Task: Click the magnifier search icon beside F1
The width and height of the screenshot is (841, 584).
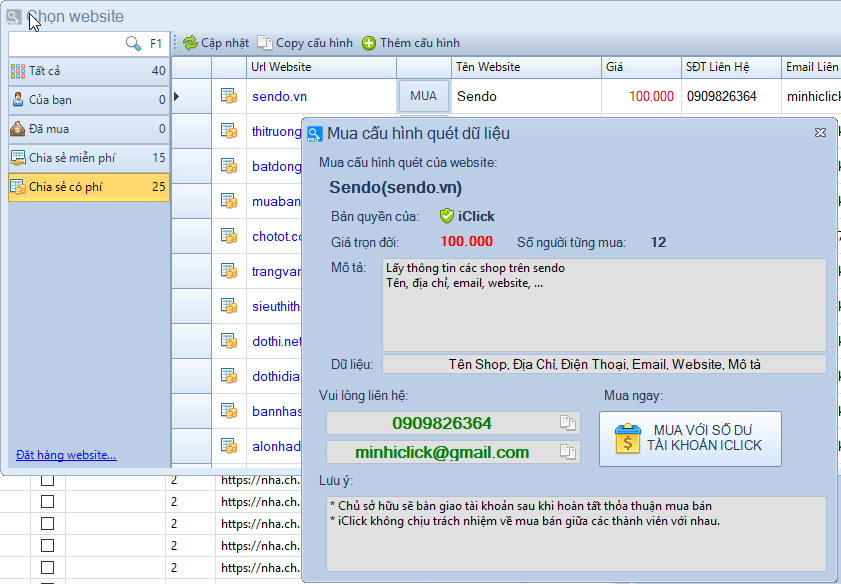Action: click(133, 43)
